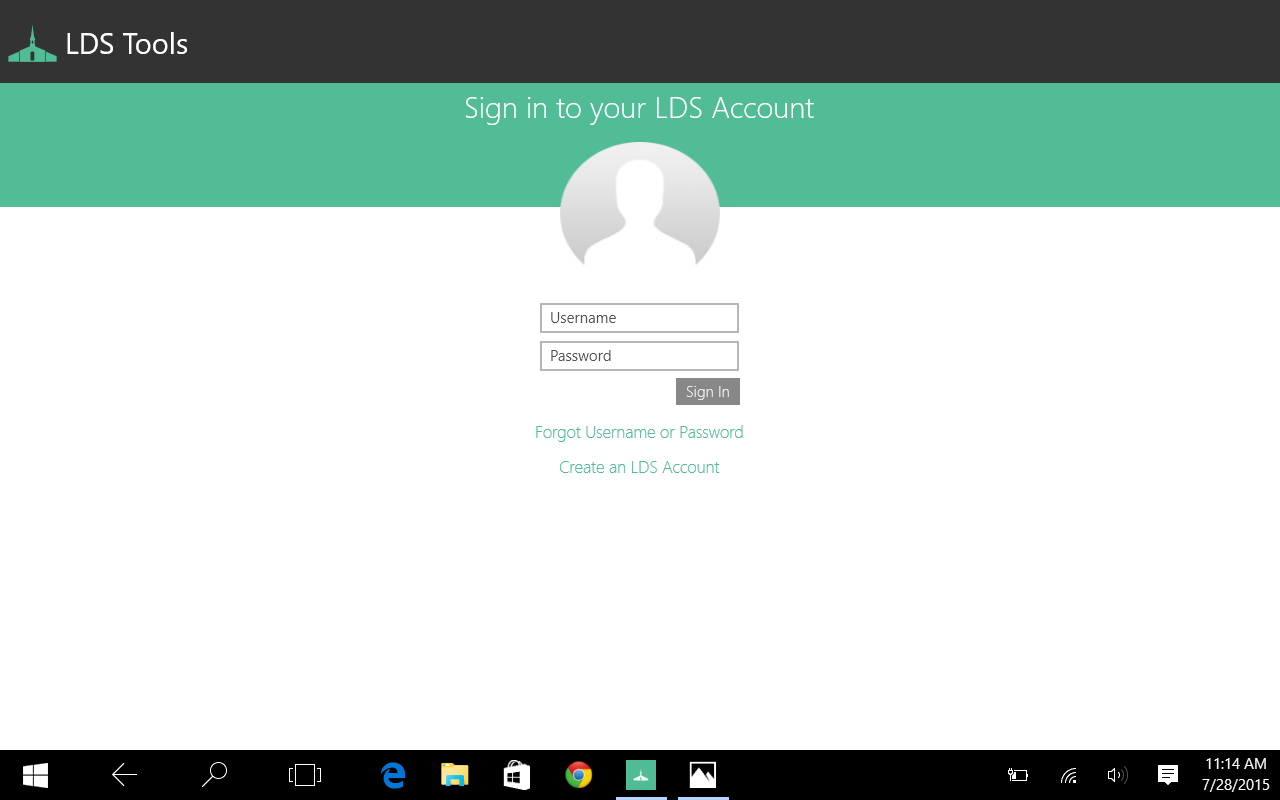Click into the Password field

(639, 355)
